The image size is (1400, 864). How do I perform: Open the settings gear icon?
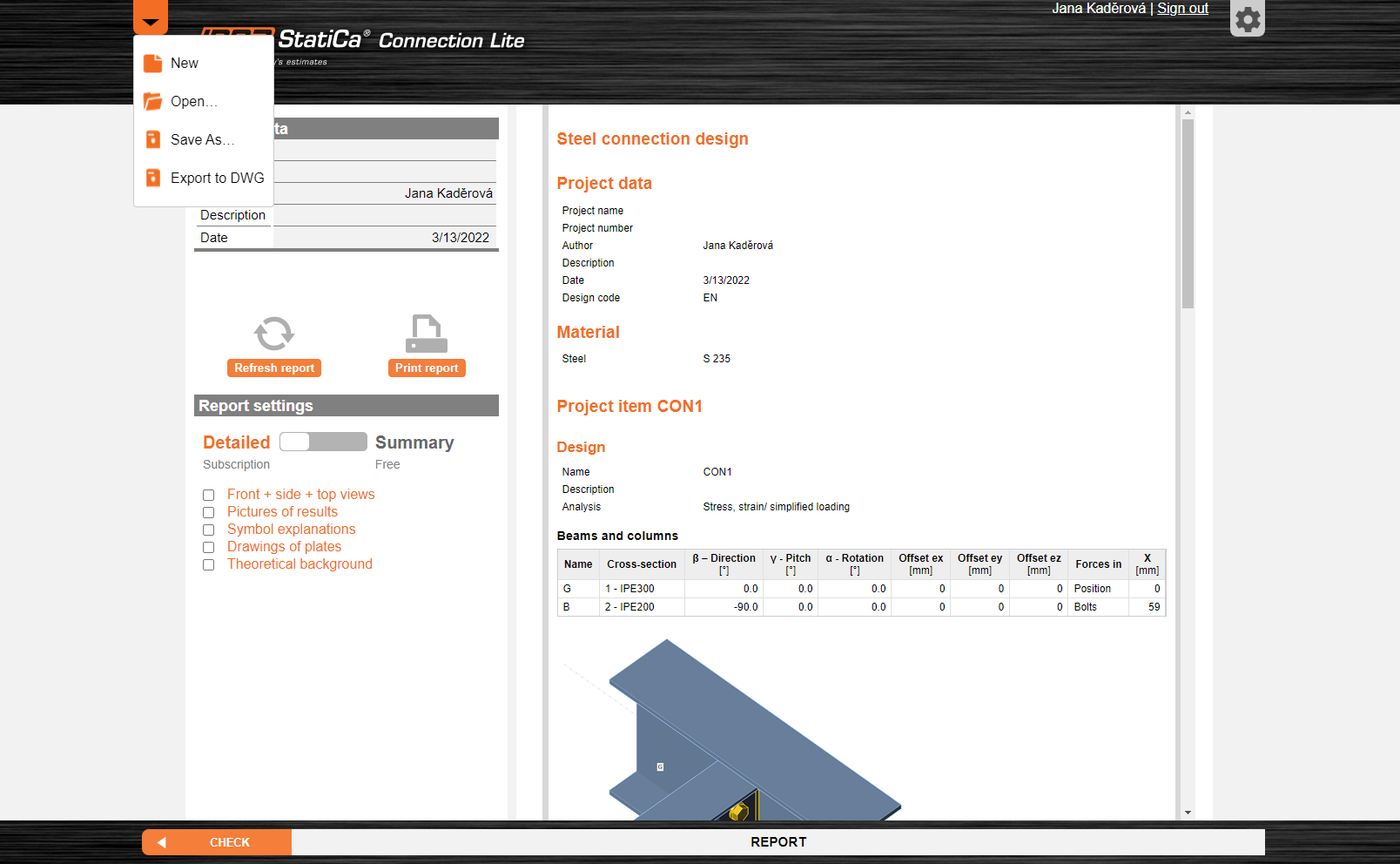(x=1248, y=18)
